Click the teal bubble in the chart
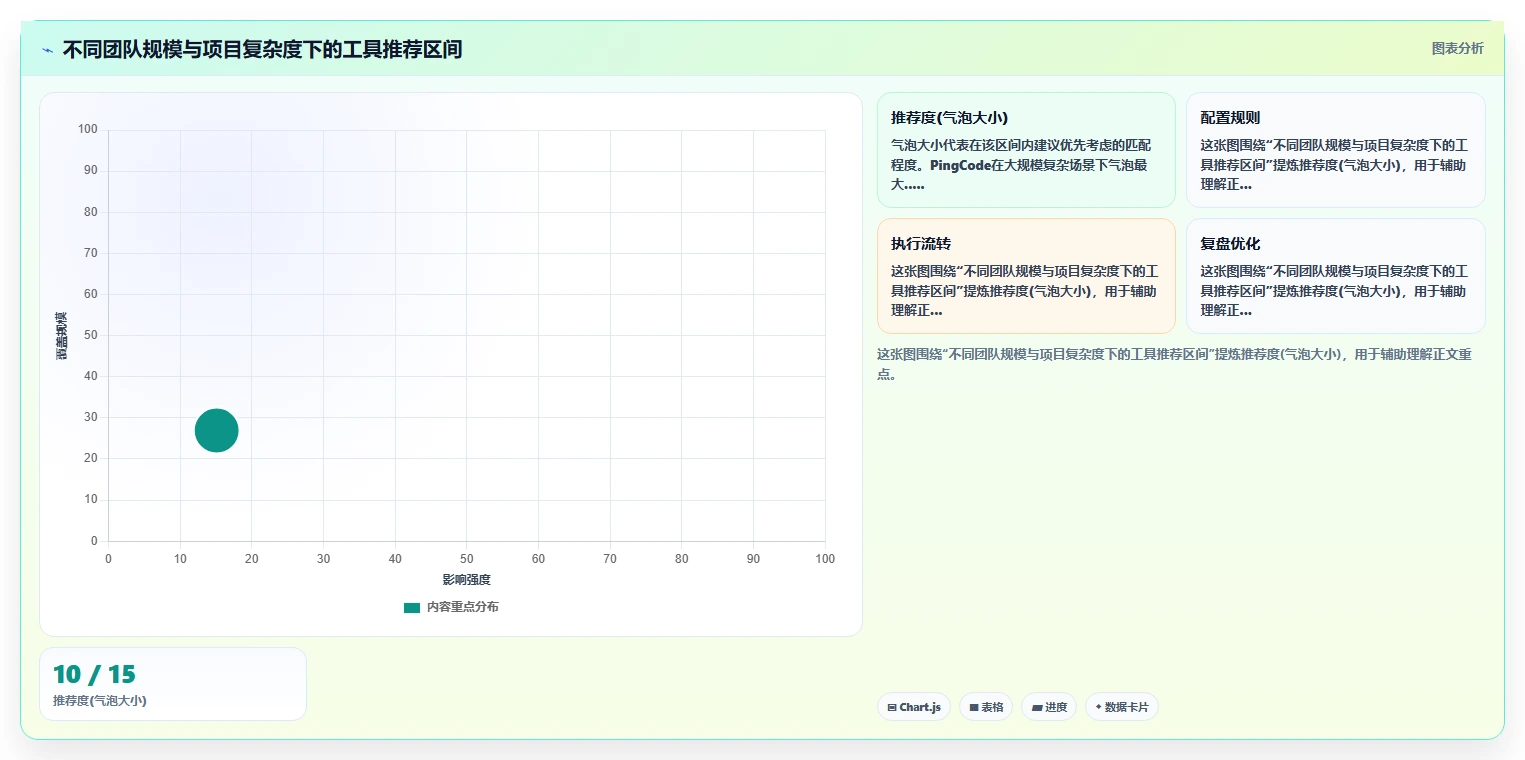Image resolution: width=1525 pixels, height=760 pixels. click(216, 431)
